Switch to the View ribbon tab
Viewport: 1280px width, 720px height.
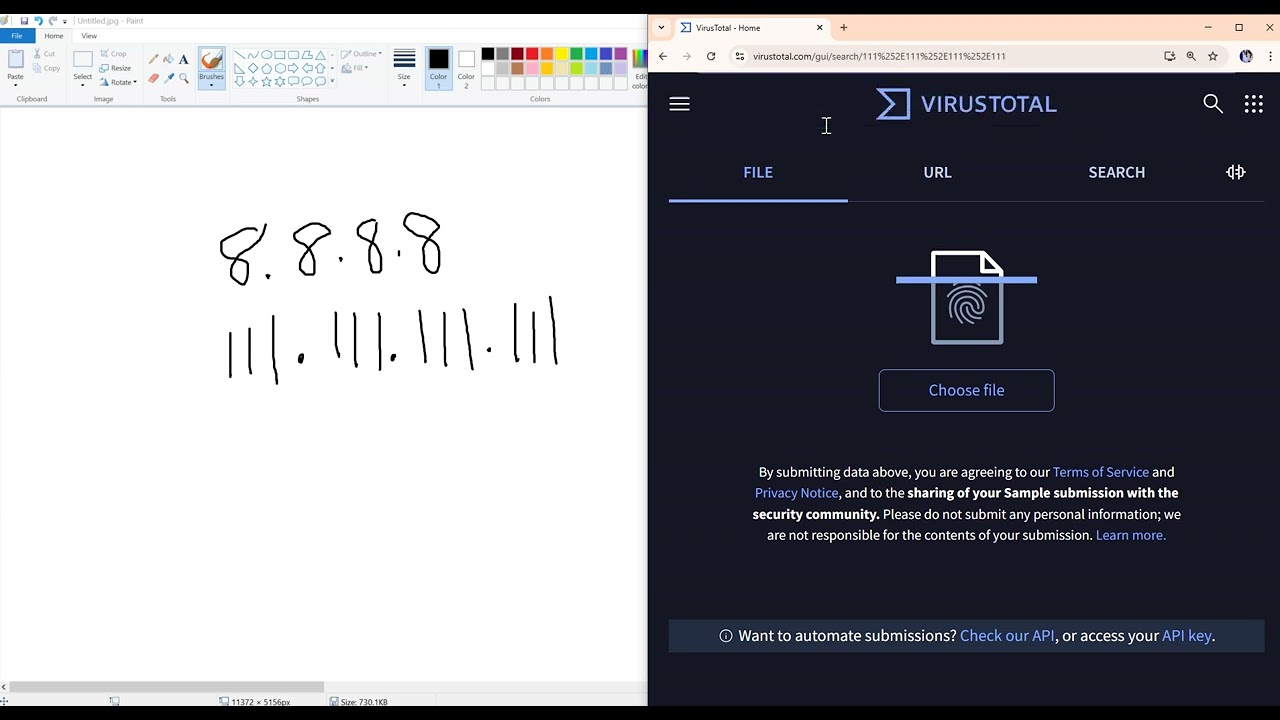(89, 36)
